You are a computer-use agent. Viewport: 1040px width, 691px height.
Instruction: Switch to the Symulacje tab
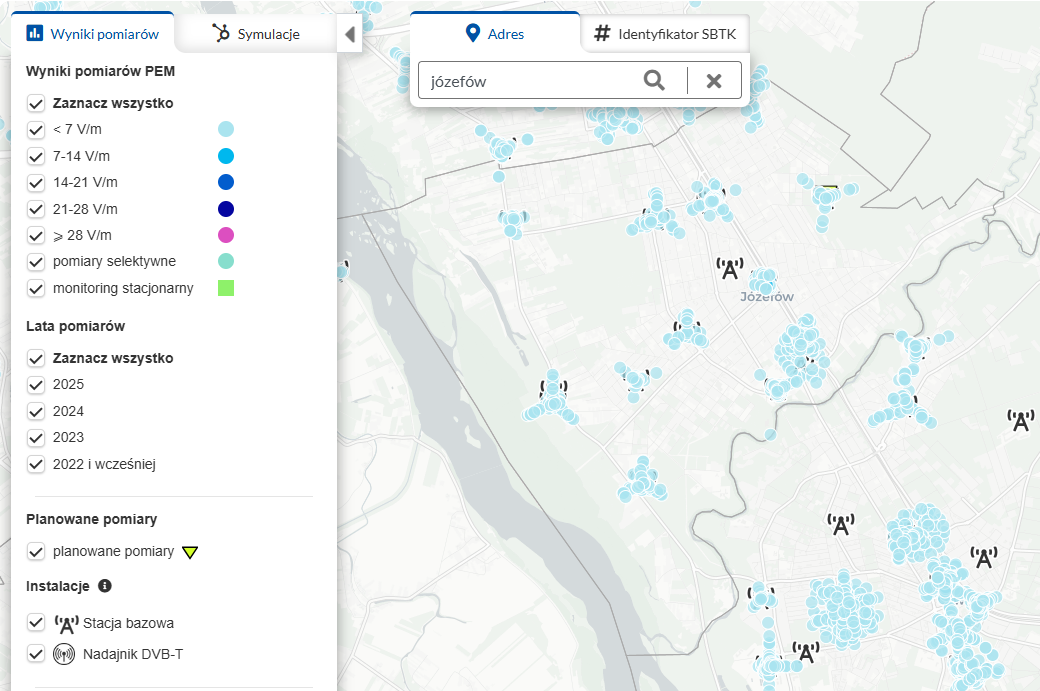click(256, 34)
